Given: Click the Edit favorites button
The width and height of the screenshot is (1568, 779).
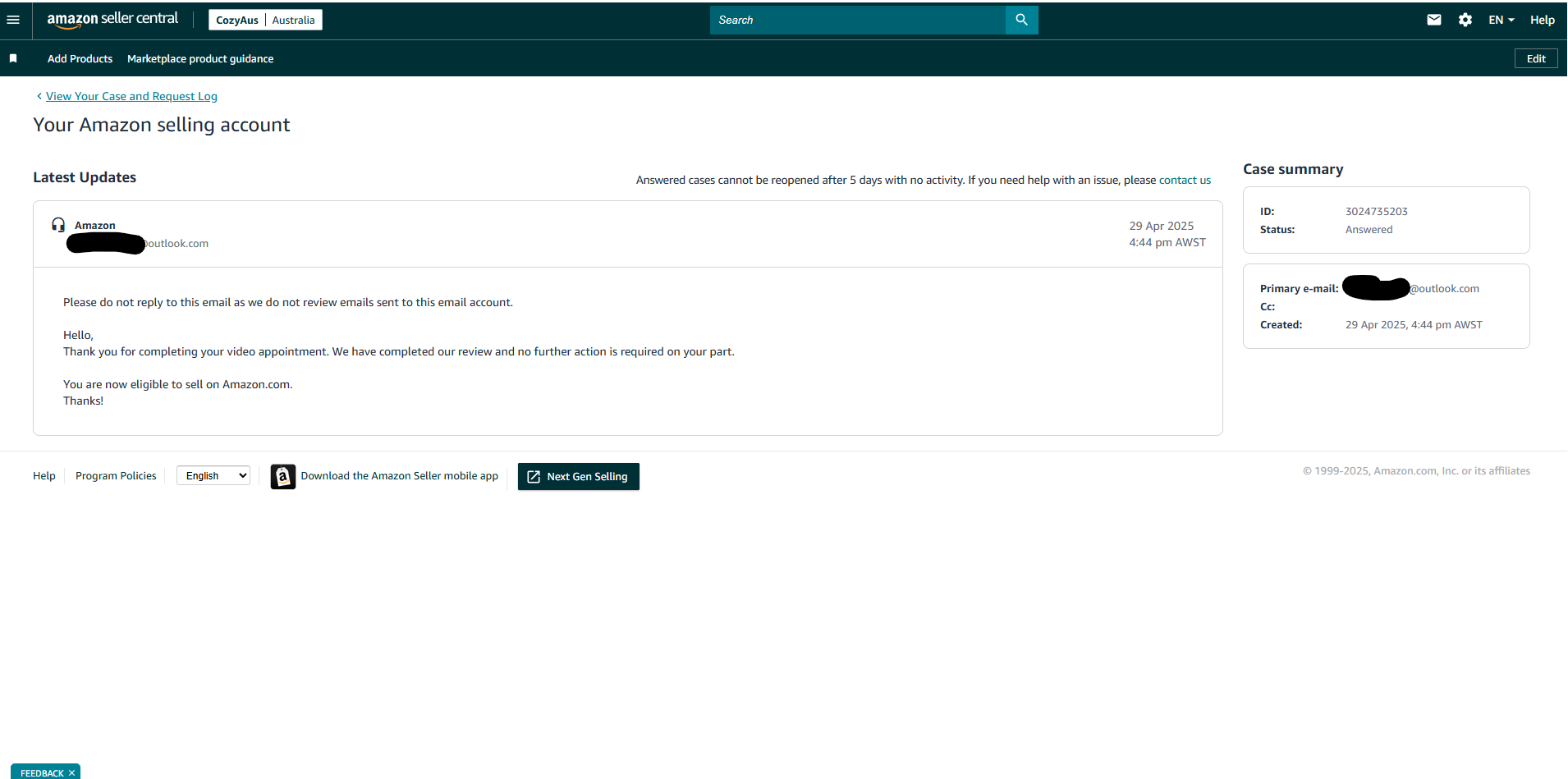Looking at the screenshot, I should click(x=1536, y=58).
